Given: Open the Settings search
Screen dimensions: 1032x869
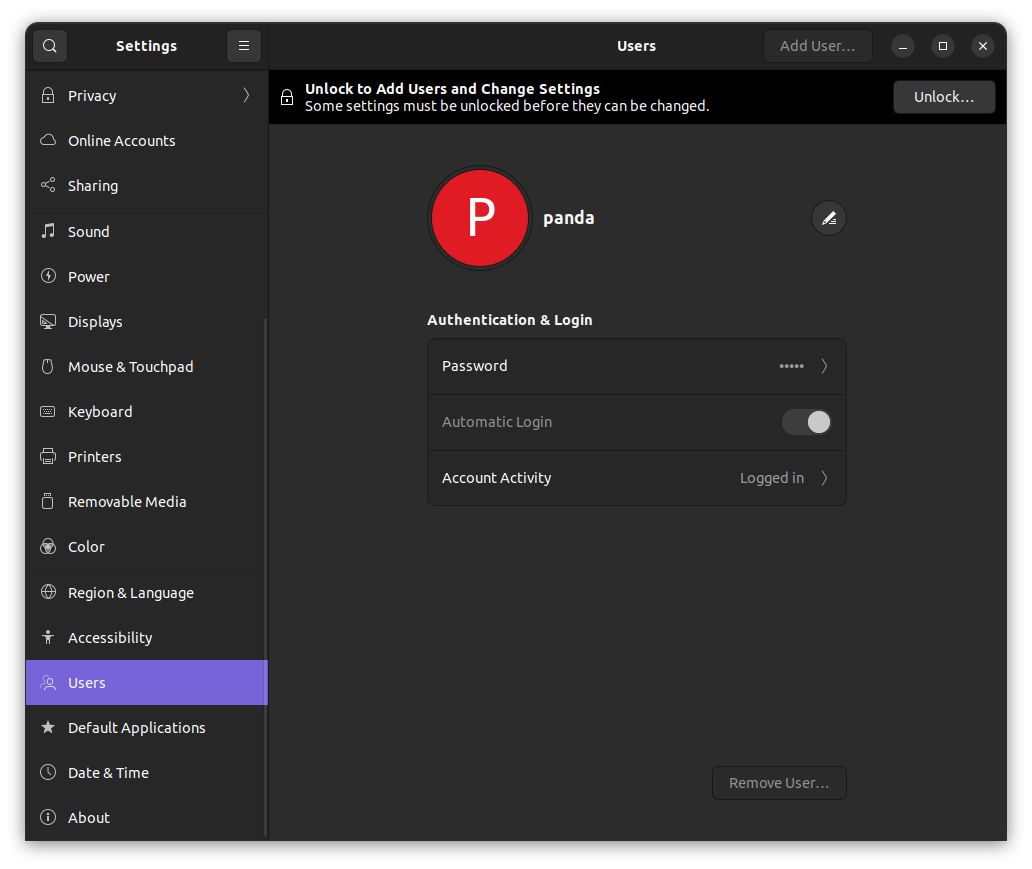Looking at the screenshot, I should 50,46.
